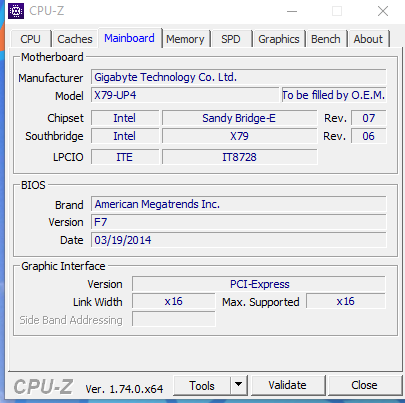The height and width of the screenshot is (403, 405).
Task: Open the SPD tab
Action: 231,39
